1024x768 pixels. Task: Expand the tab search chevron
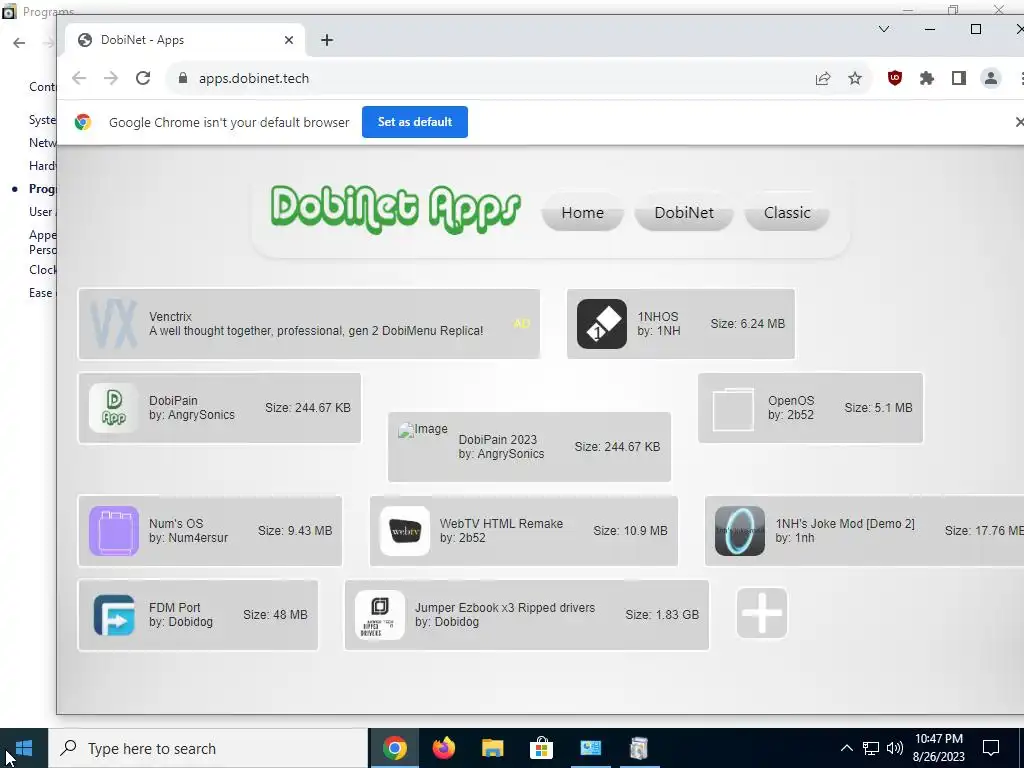884,29
